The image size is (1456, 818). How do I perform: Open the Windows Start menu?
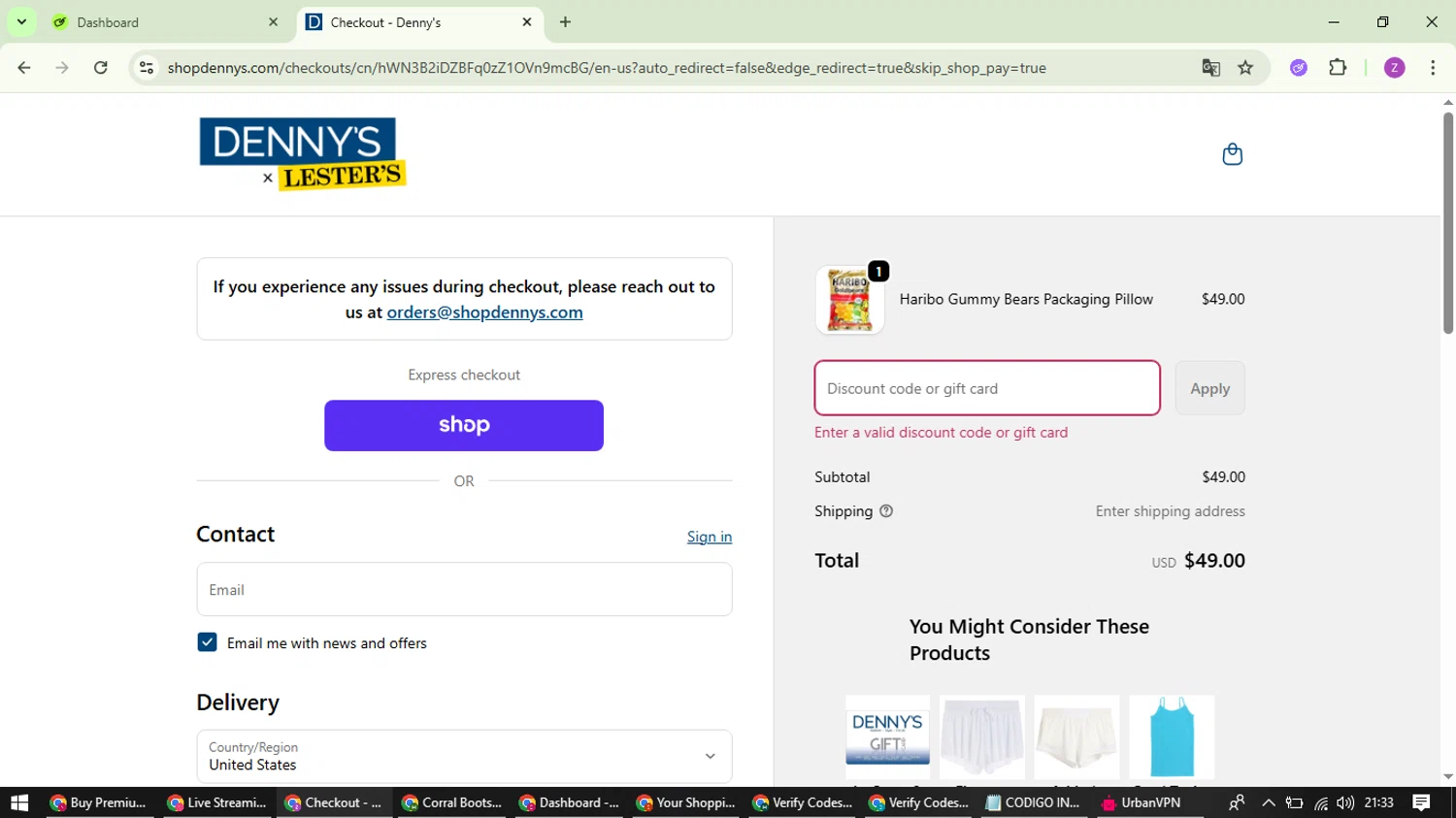[19, 802]
